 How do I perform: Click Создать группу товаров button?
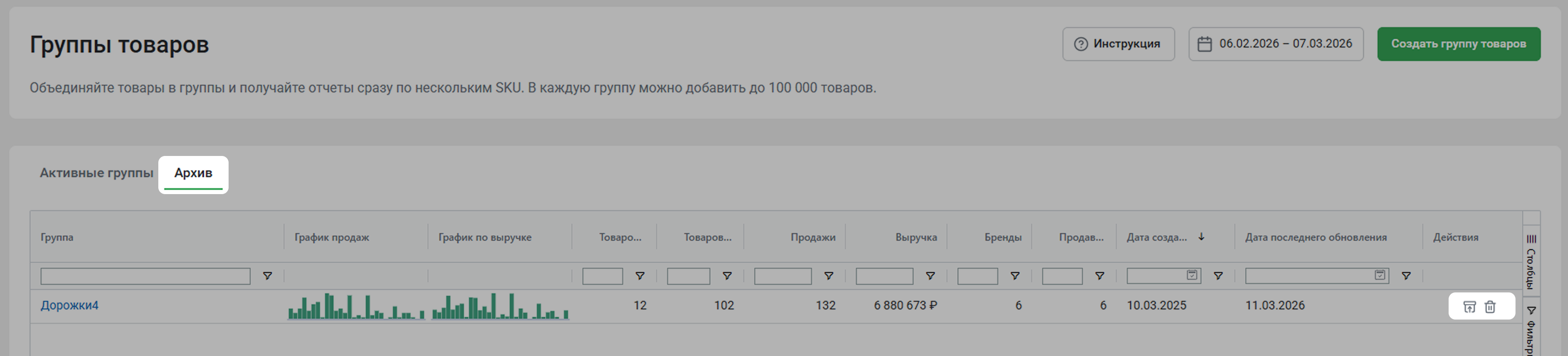(1458, 44)
